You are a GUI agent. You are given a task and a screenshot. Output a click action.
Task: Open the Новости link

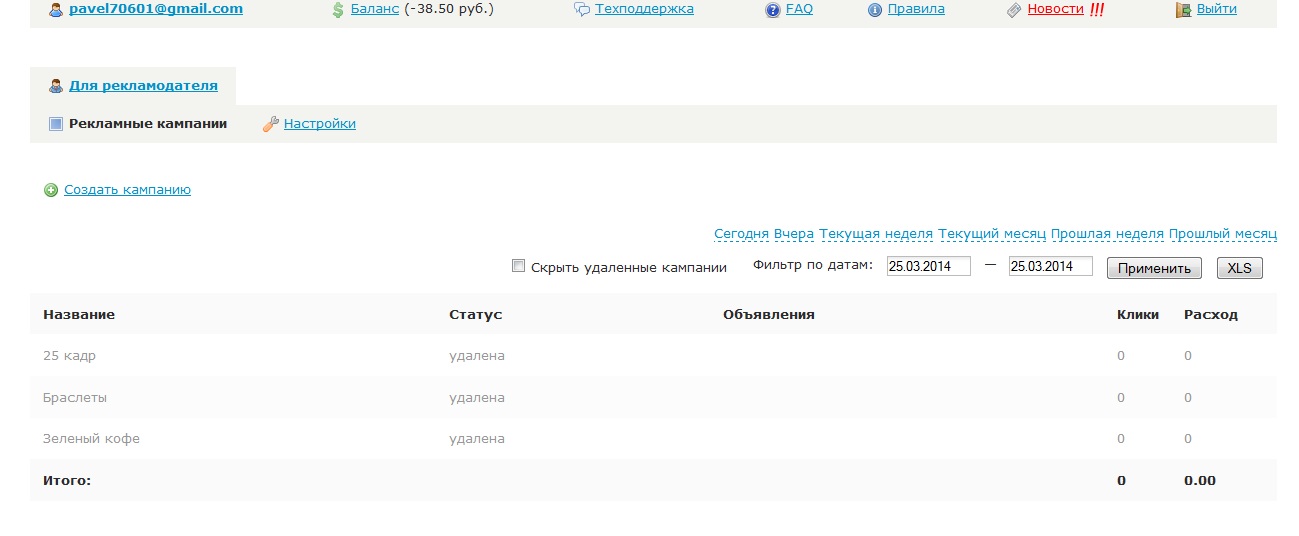[1056, 9]
